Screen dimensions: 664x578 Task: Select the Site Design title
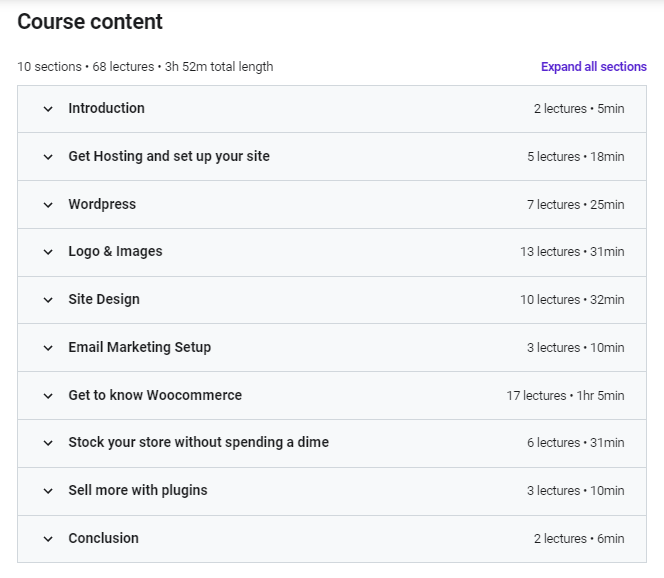104,299
